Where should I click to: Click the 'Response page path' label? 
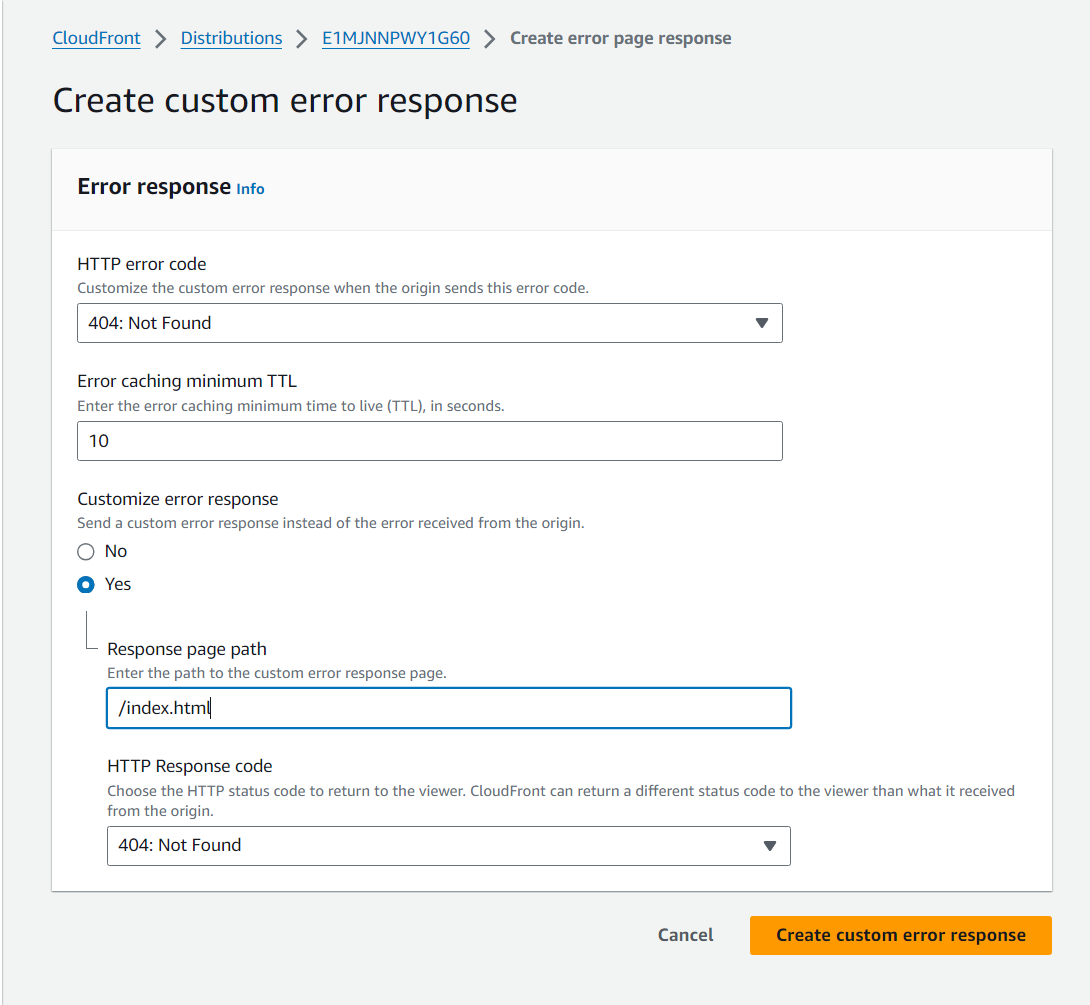coord(187,649)
